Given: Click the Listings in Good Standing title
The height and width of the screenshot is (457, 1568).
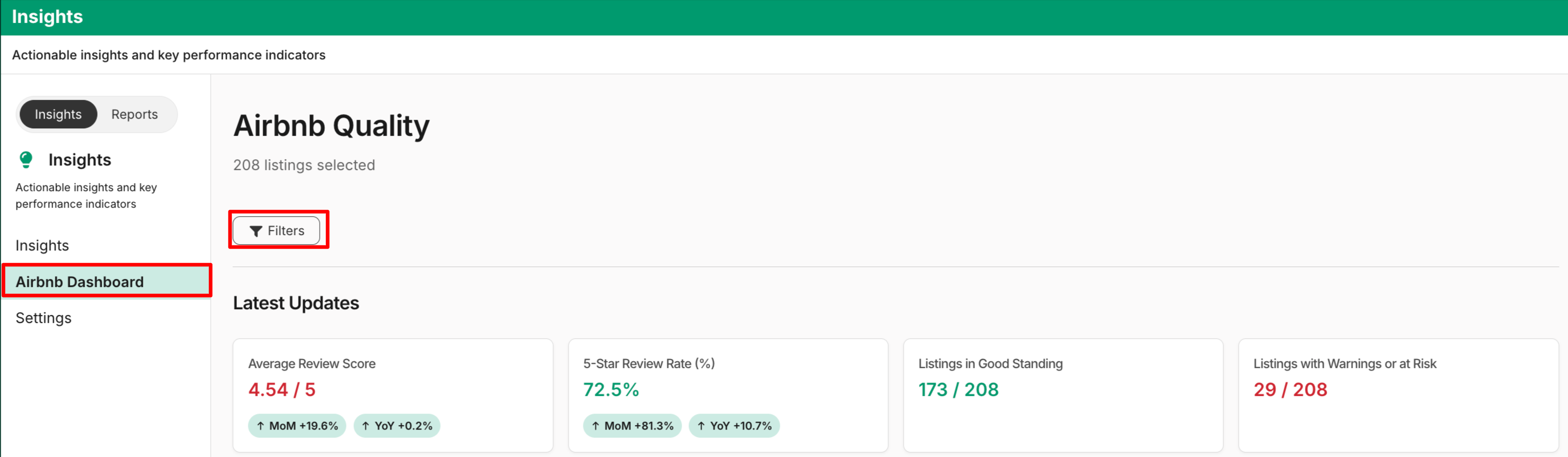Looking at the screenshot, I should click(x=990, y=363).
